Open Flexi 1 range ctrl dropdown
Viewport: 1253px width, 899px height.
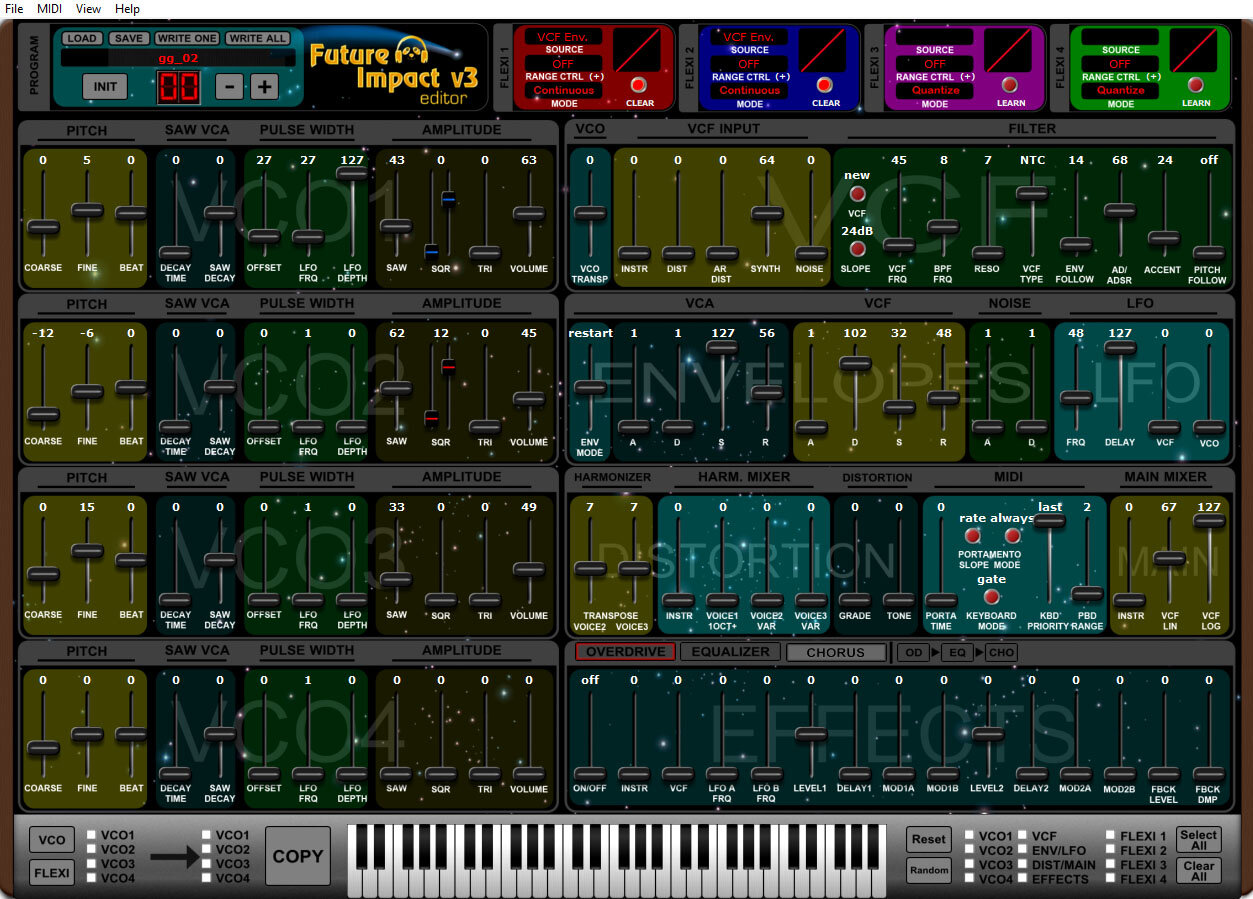563,64
